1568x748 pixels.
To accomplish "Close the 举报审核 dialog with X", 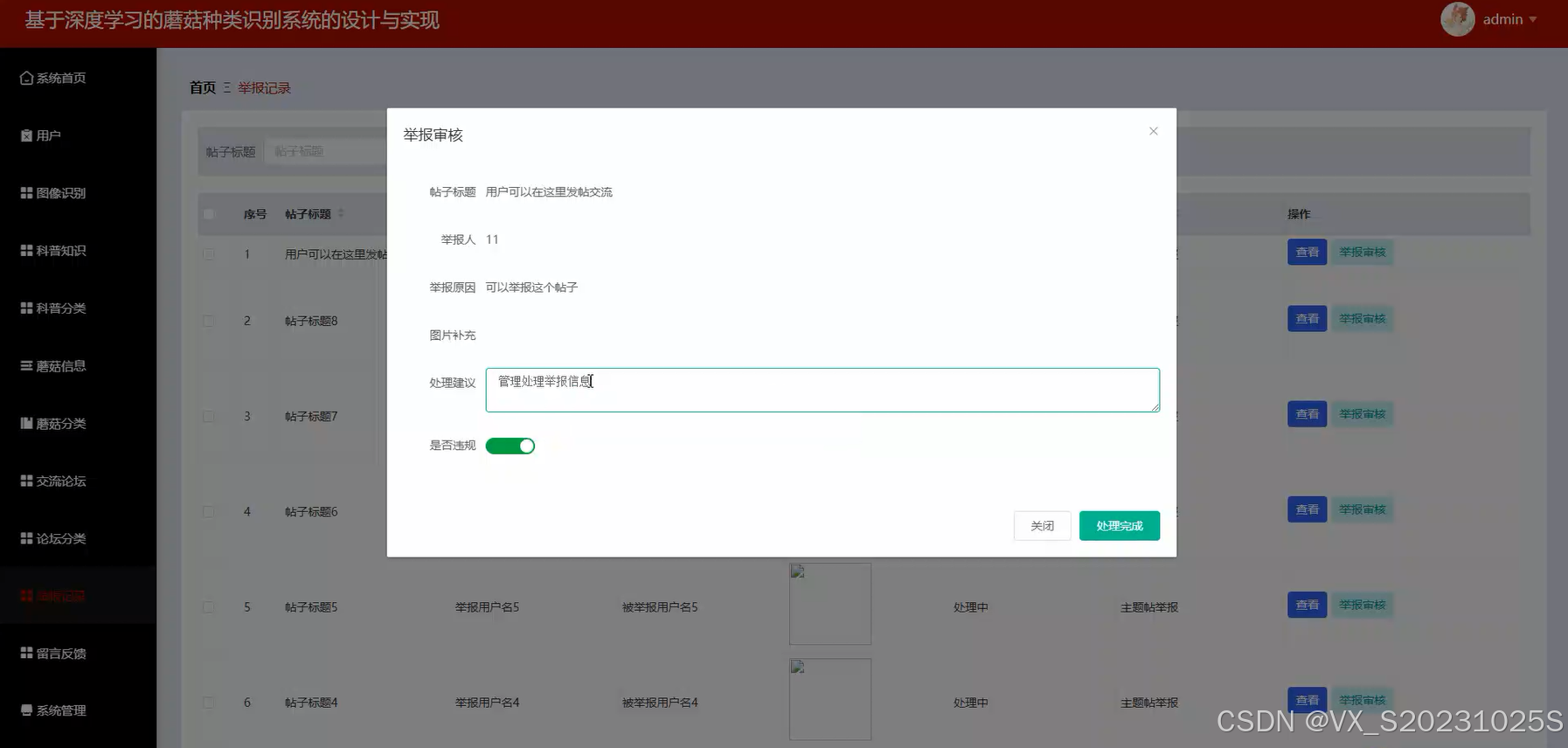I will tap(1154, 131).
